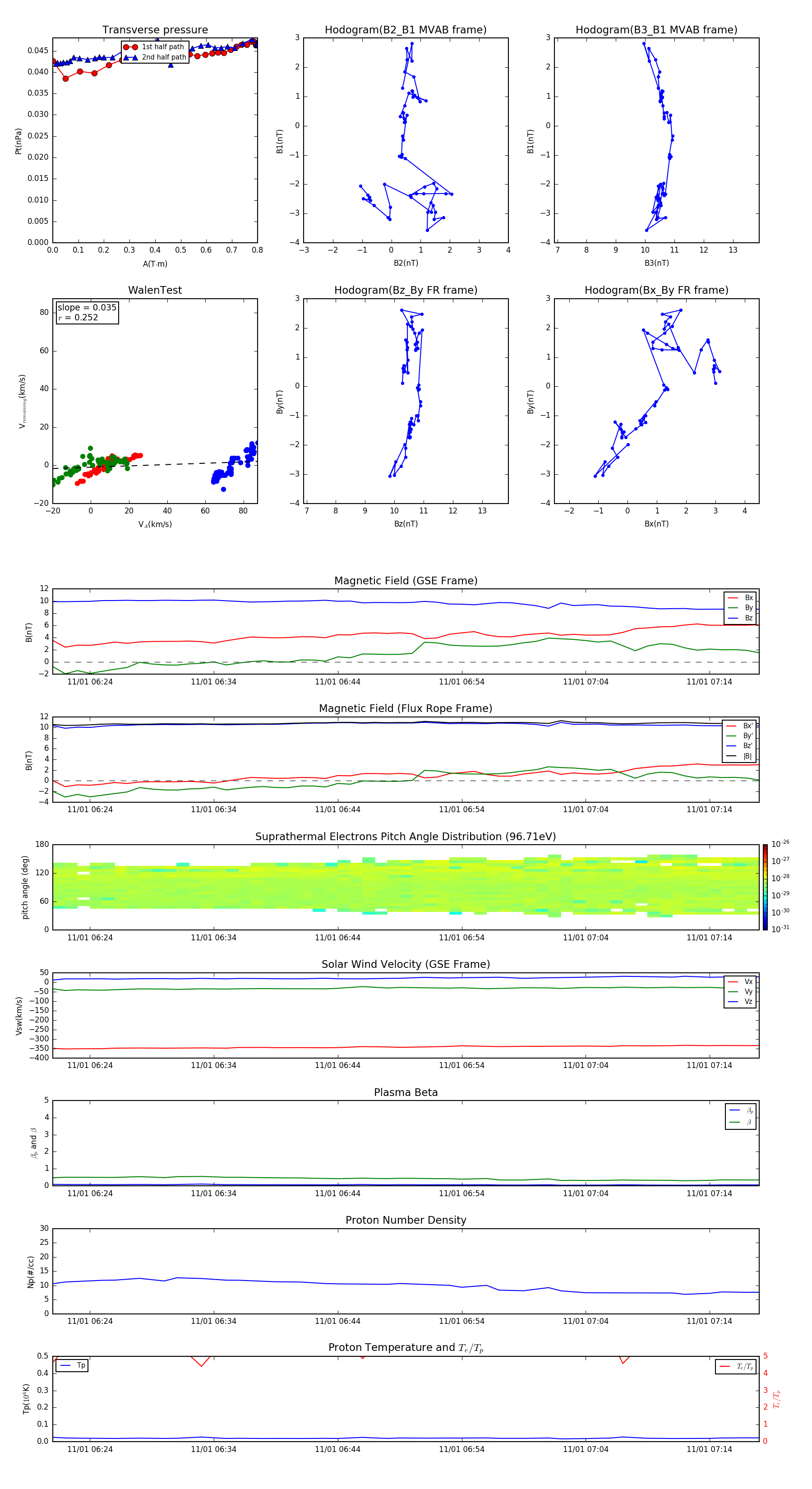Click the "Proton Number Density" title
Screen dimensions: 812x1489
[406, 1220]
